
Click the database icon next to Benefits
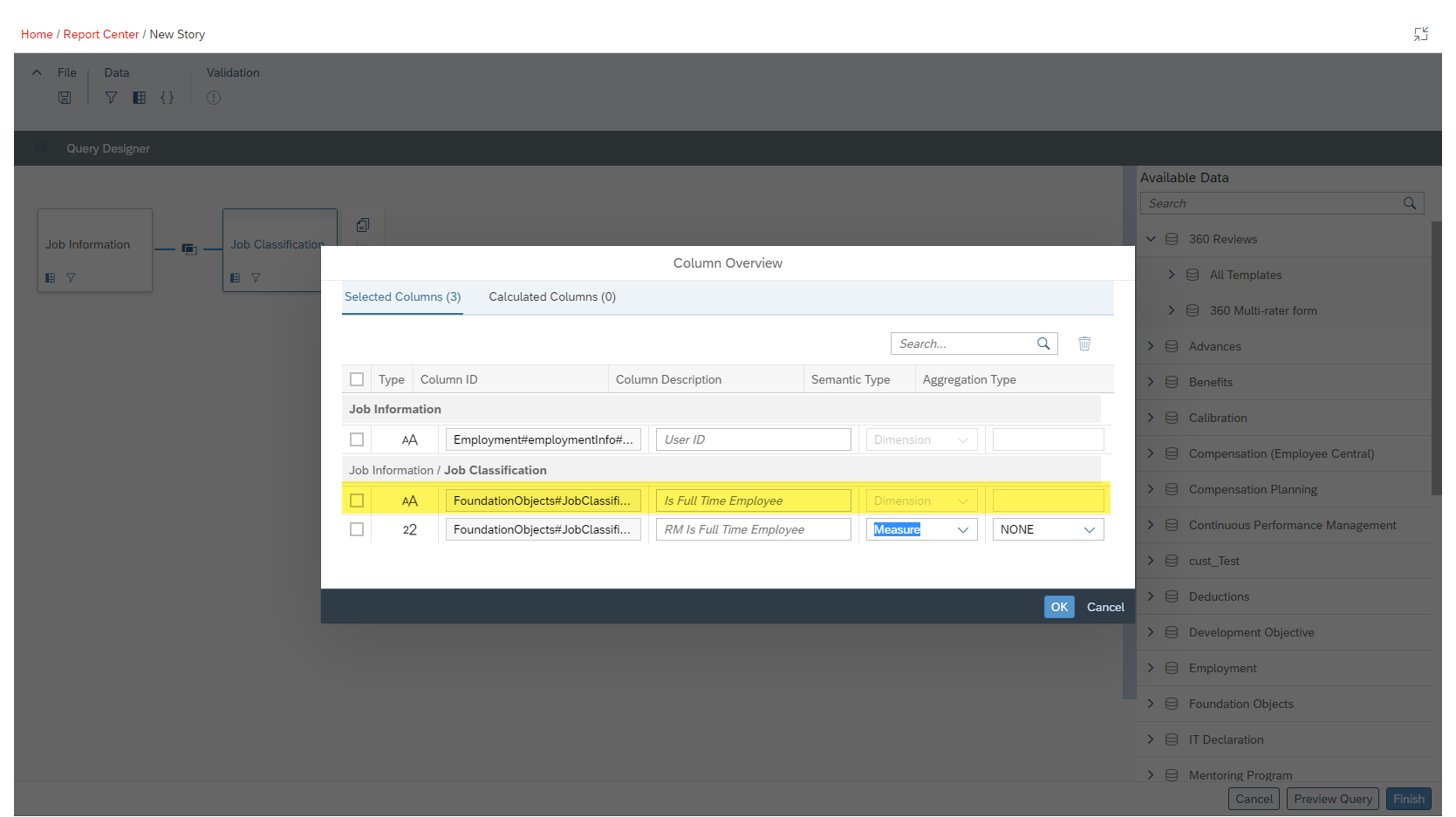(1172, 382)
